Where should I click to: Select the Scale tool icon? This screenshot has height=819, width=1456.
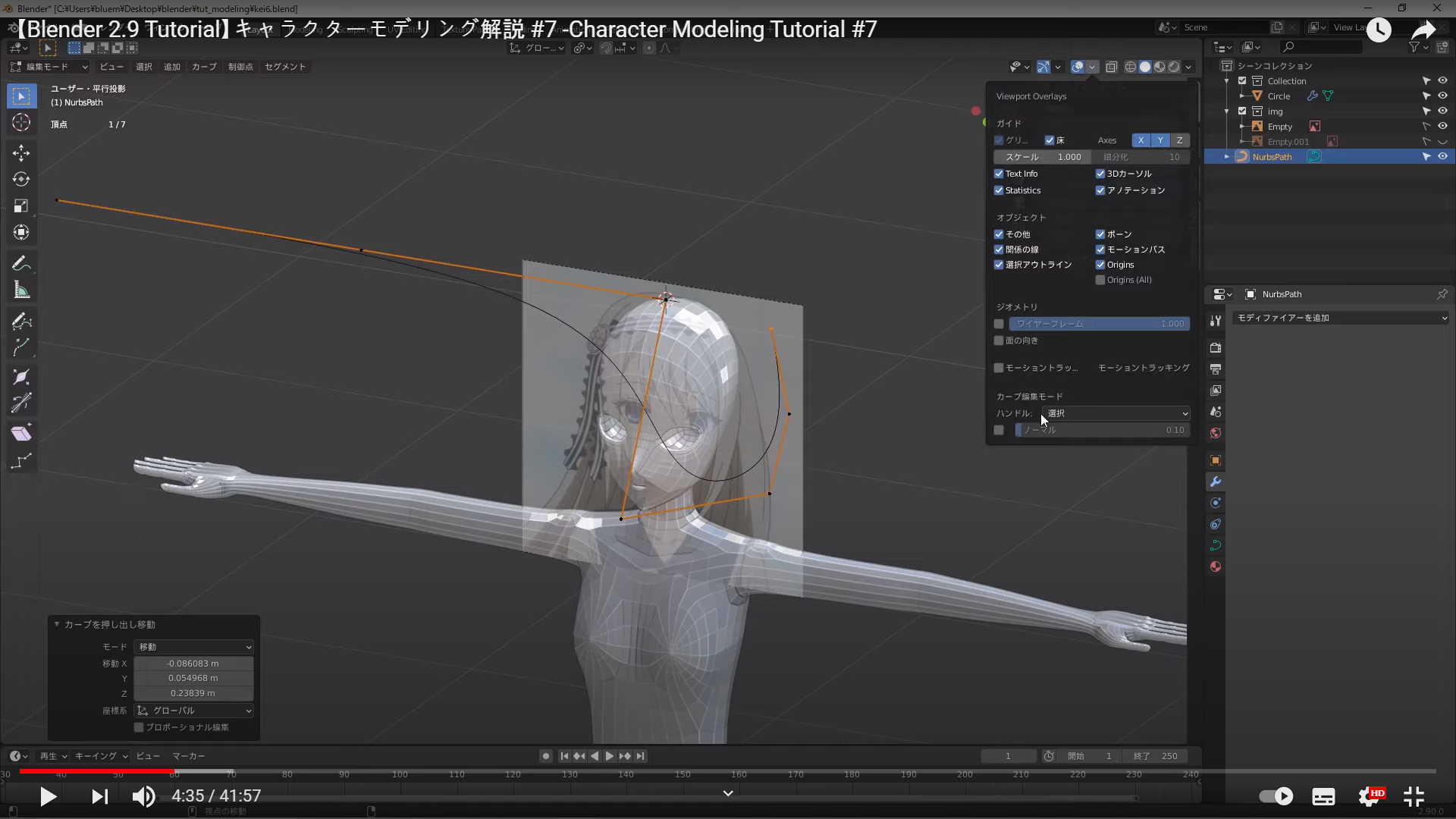tap(21, 206)
